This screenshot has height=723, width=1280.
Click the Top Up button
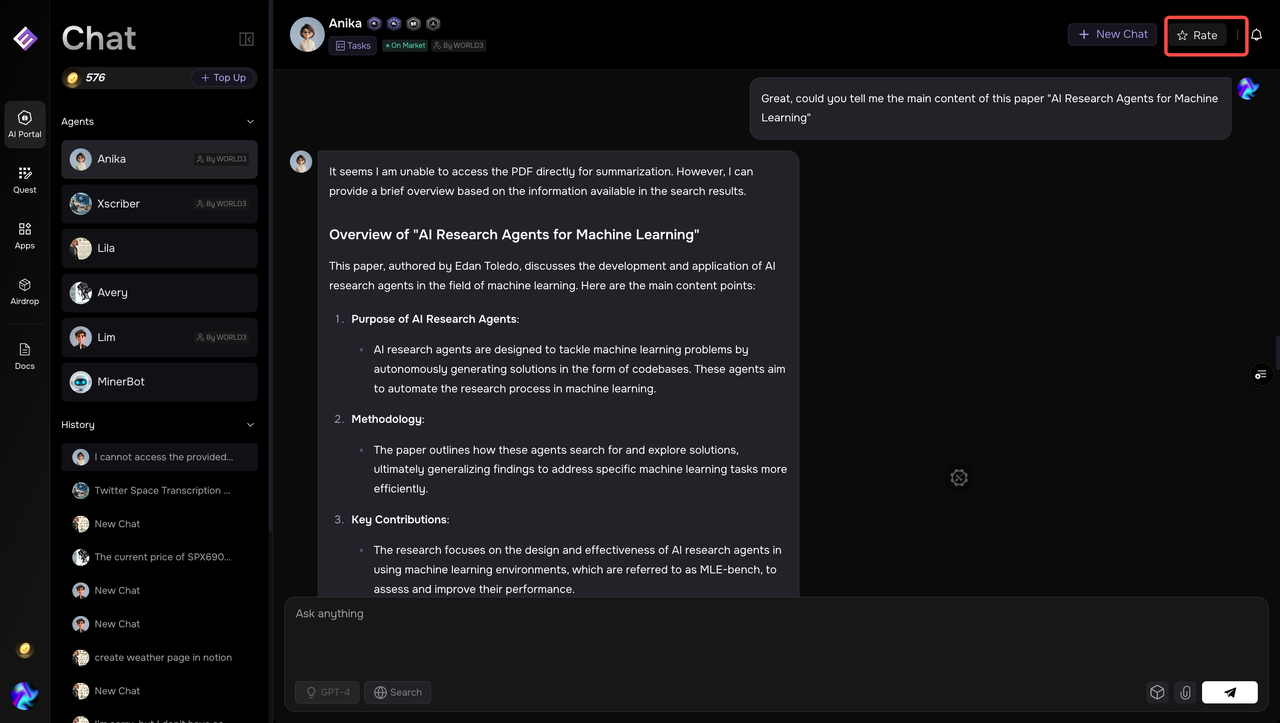(x=223, y=78)
